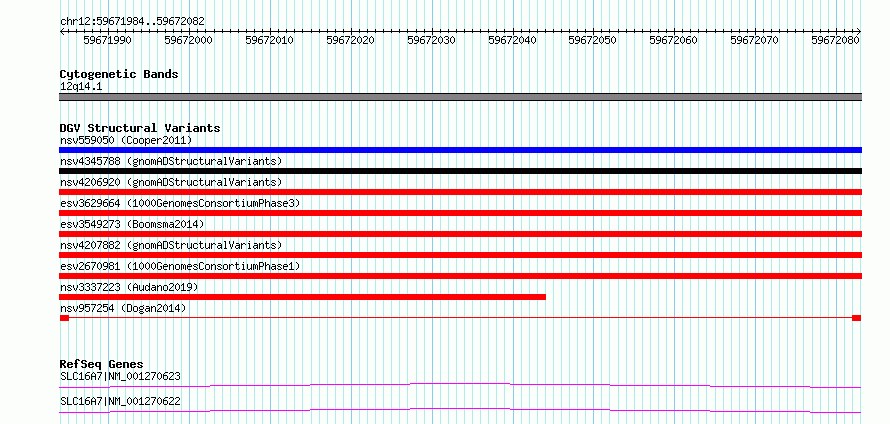Click the esv3549273 (Boomsma2014) label
890x424 pixels.
tap(132, 224)
